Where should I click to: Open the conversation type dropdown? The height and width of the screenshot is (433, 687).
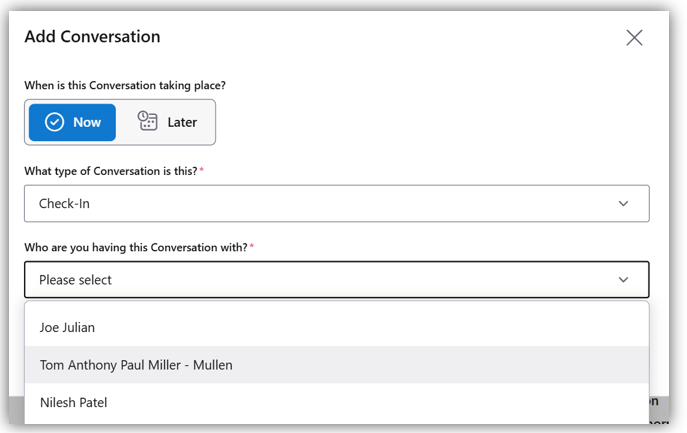[x=336, y=204]
